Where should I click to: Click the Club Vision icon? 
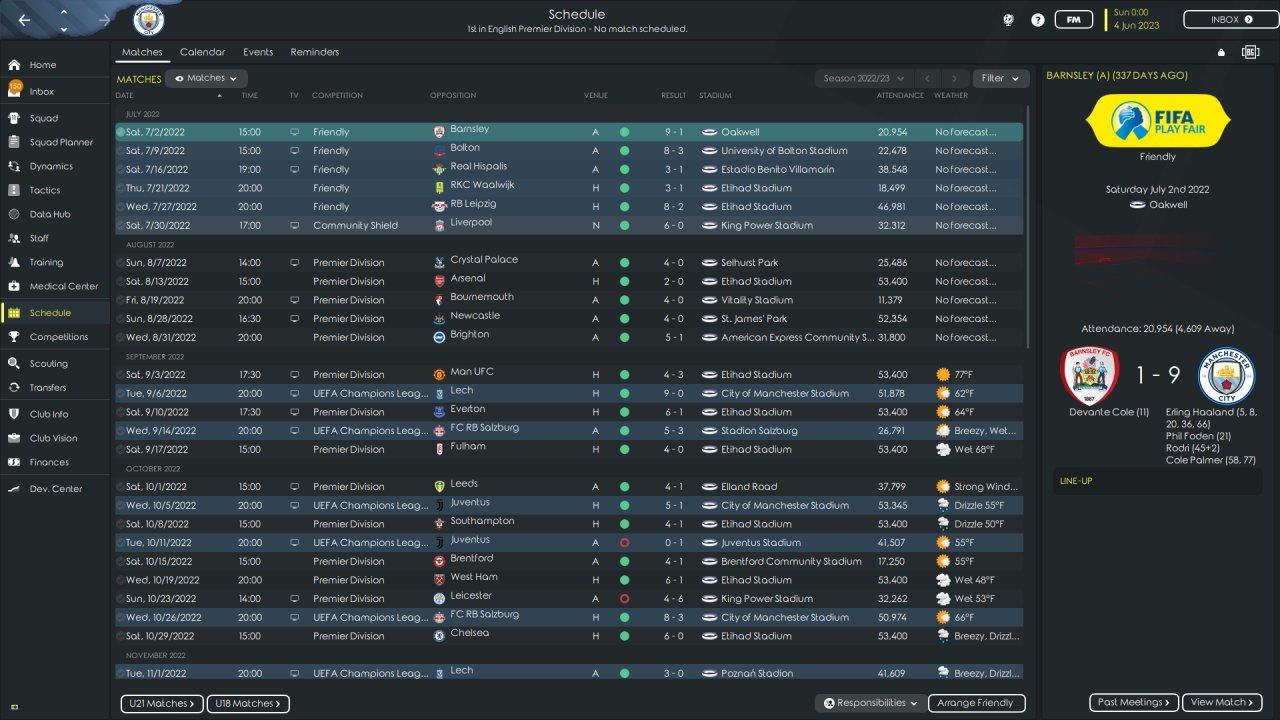coord(14,438)
